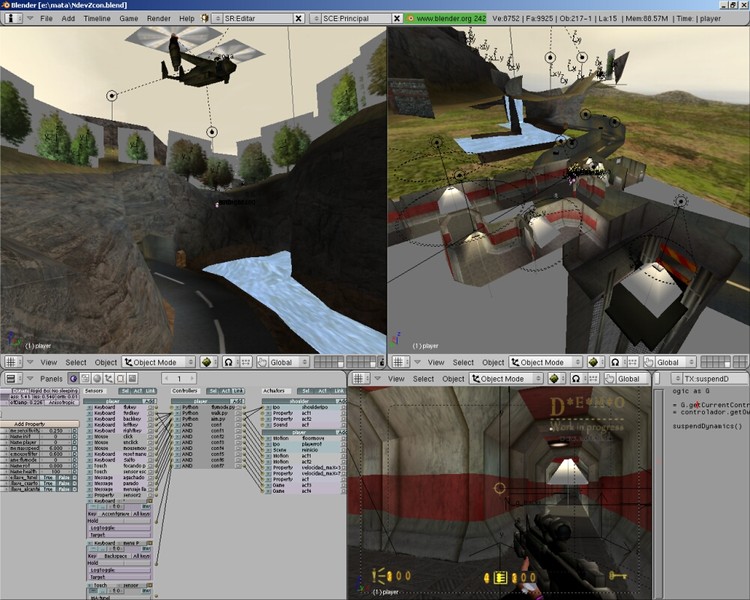Open the SCE:Principal scene selector
Viewport: 750px width, 600px height.
(x=315, y=18)
